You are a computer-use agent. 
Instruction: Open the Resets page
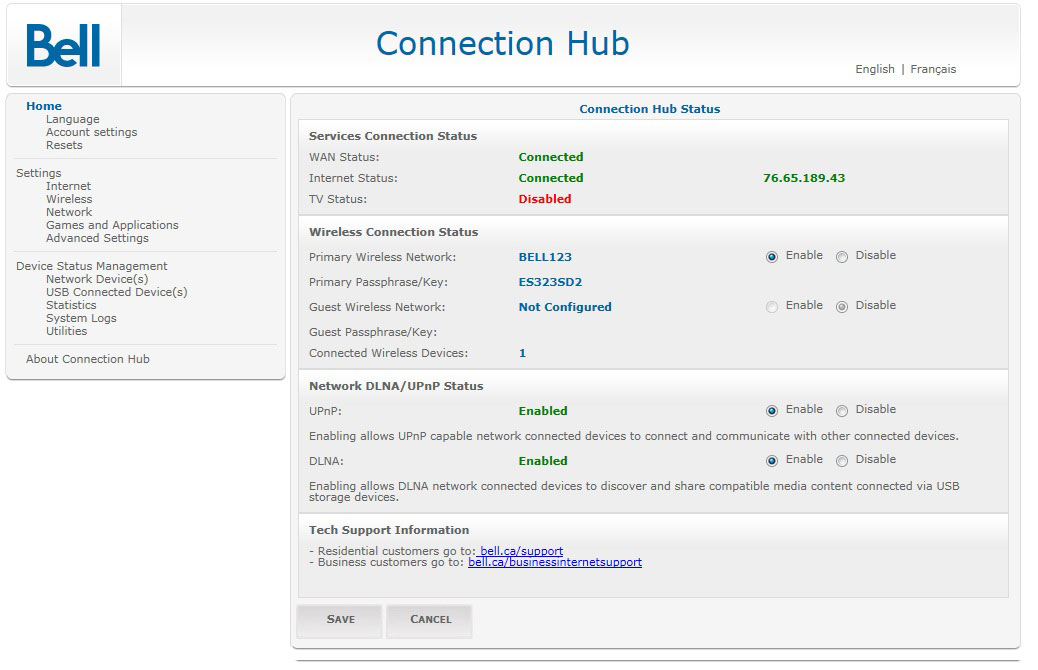click(x=64, y=145)
